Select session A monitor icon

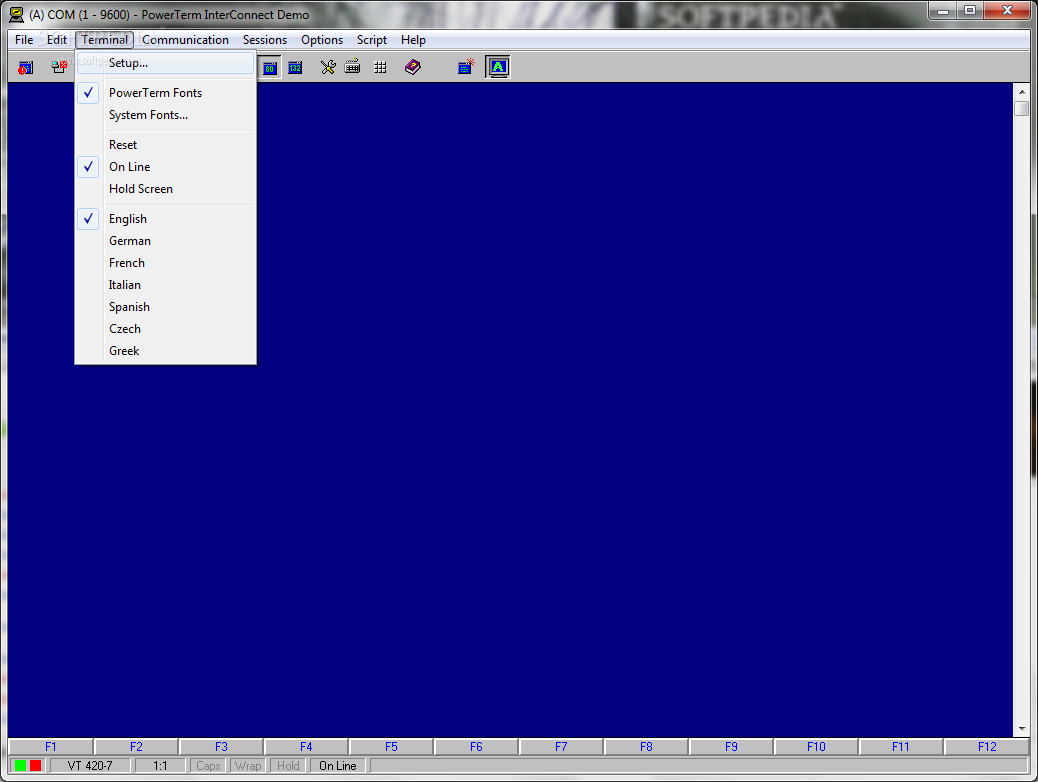coord(498,67)
